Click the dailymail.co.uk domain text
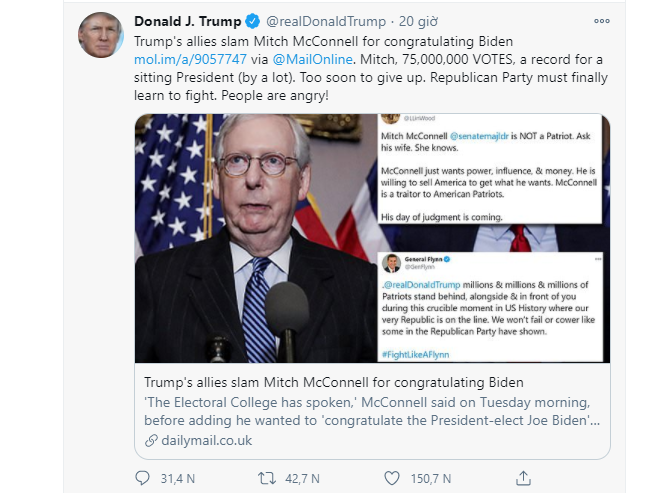The image size is (650, 493). point(206,440)
